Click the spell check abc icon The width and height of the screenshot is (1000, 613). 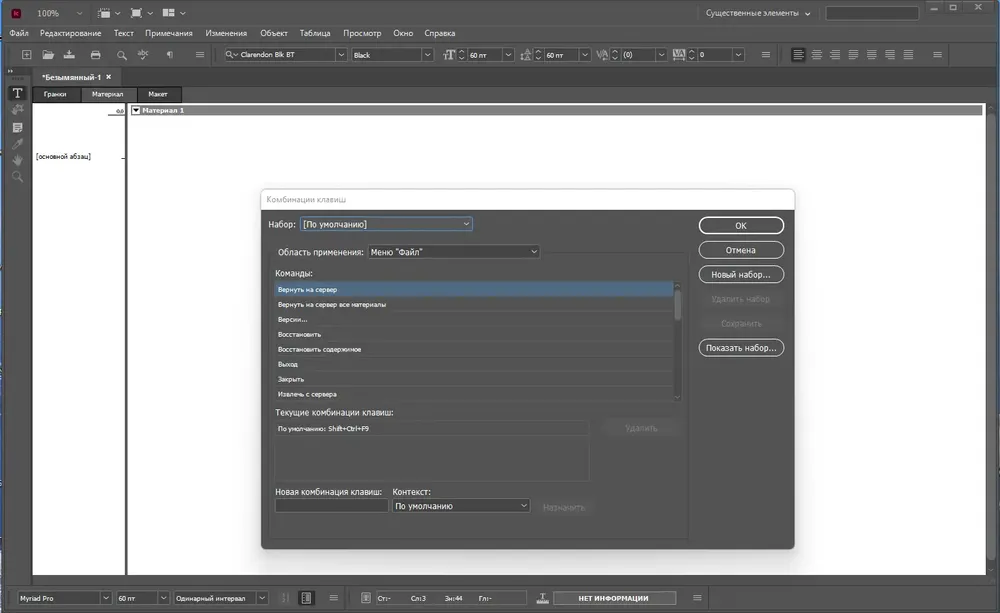143,55
